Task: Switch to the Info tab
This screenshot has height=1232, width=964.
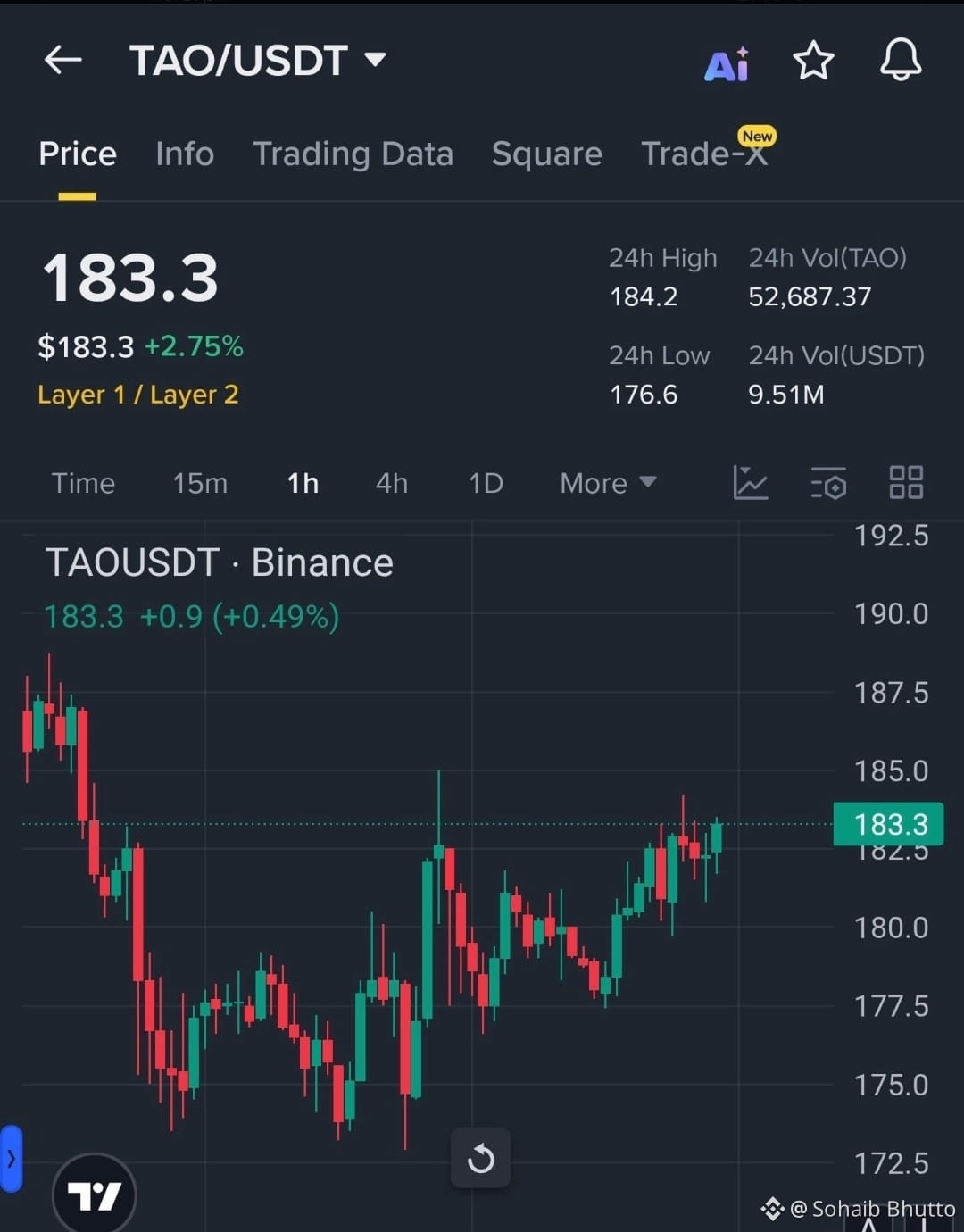Action: click(185, 154)
